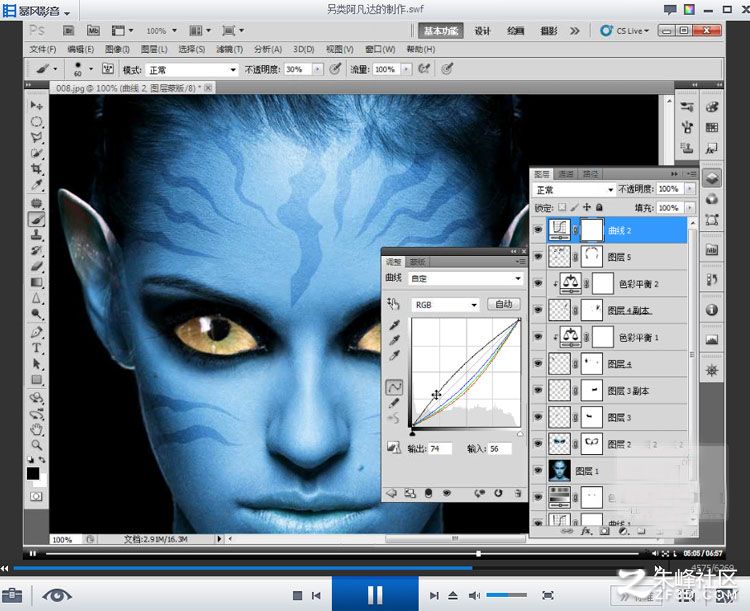Viewport: 750px width, 611px height.
Task: Pick the black point eyedropper in Curves
Action: point(394,325)
